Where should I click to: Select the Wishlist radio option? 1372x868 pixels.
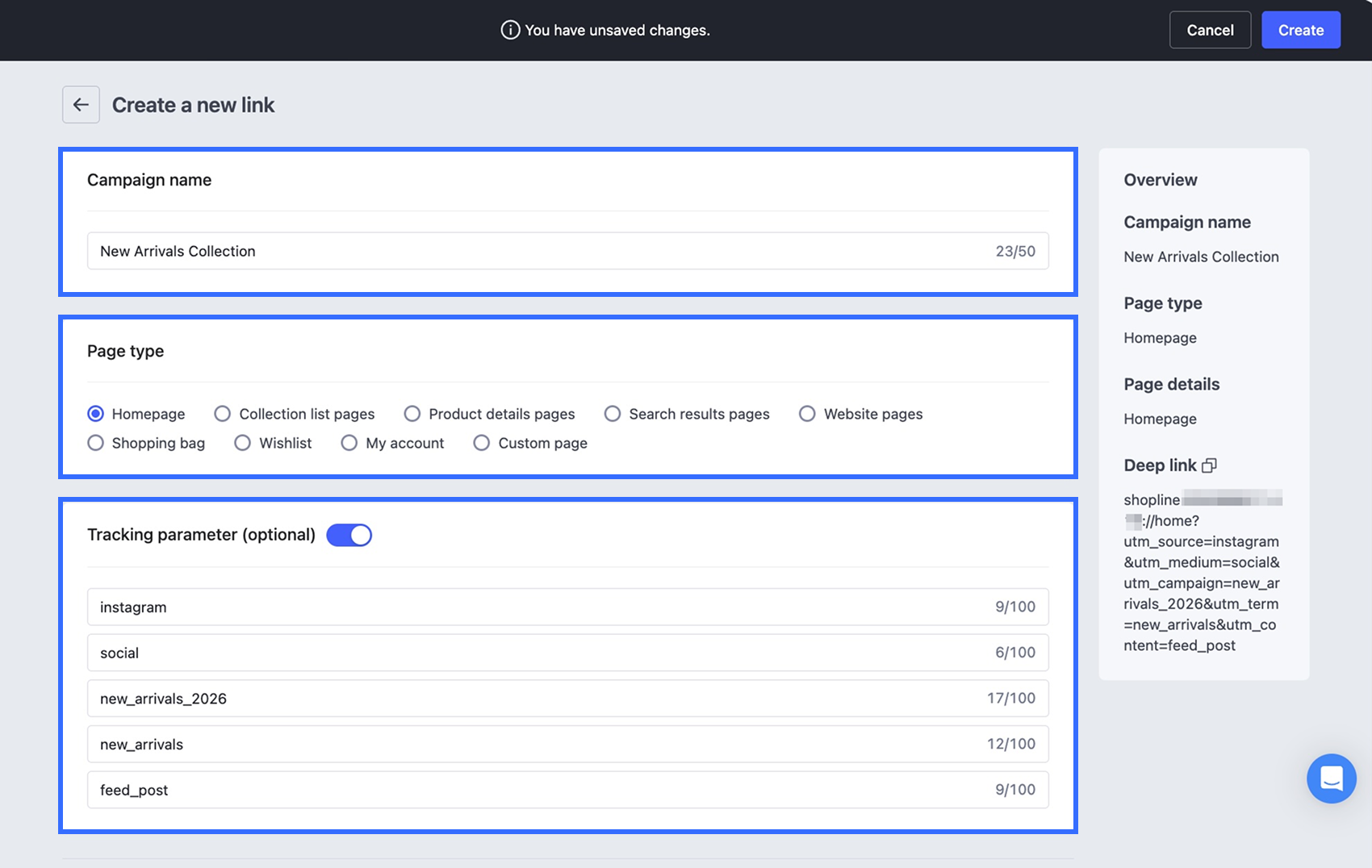(243, 443)
